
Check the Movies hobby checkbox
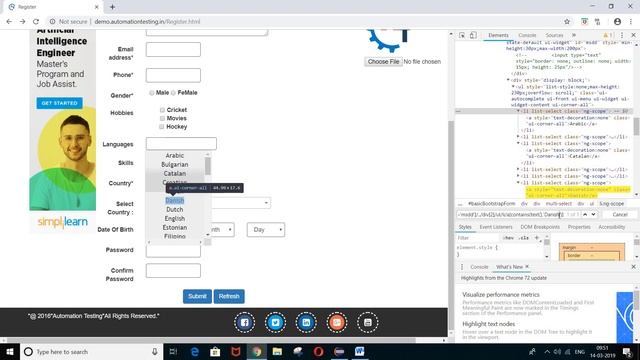click(162, 118)
